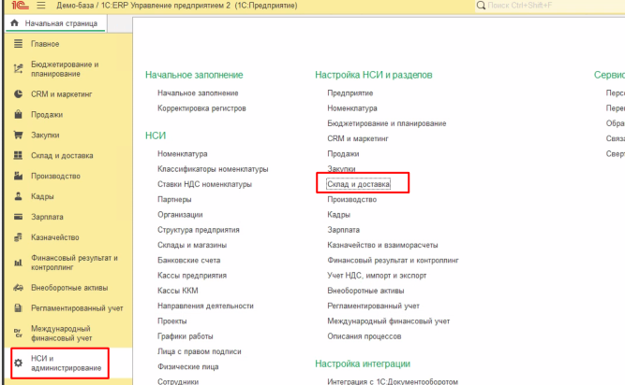Click the 1C logo icon
This screenshot has width=625, height=385.
coord(20,5)
